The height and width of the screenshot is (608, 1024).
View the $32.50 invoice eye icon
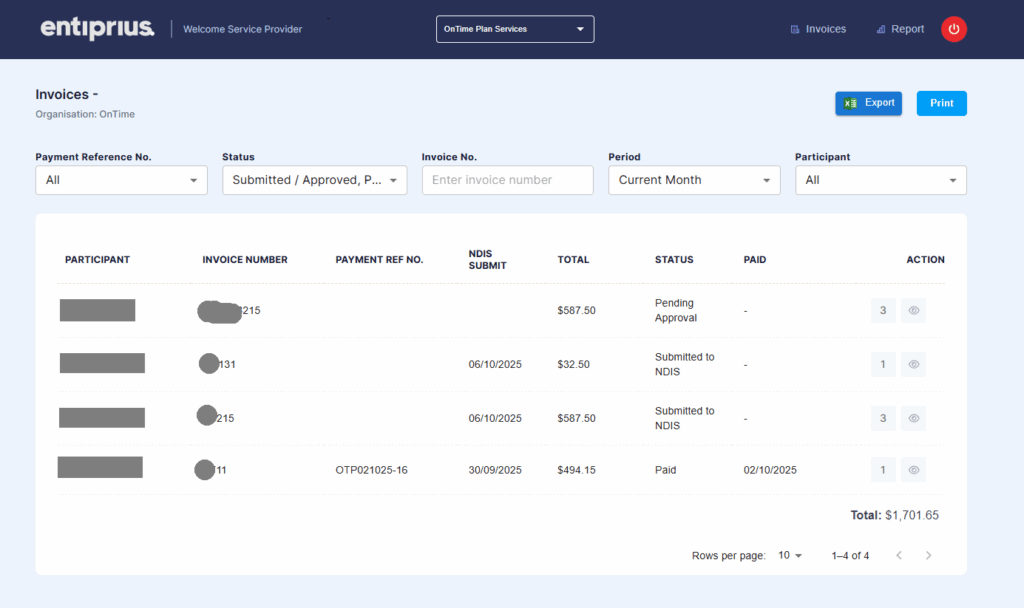913,365
